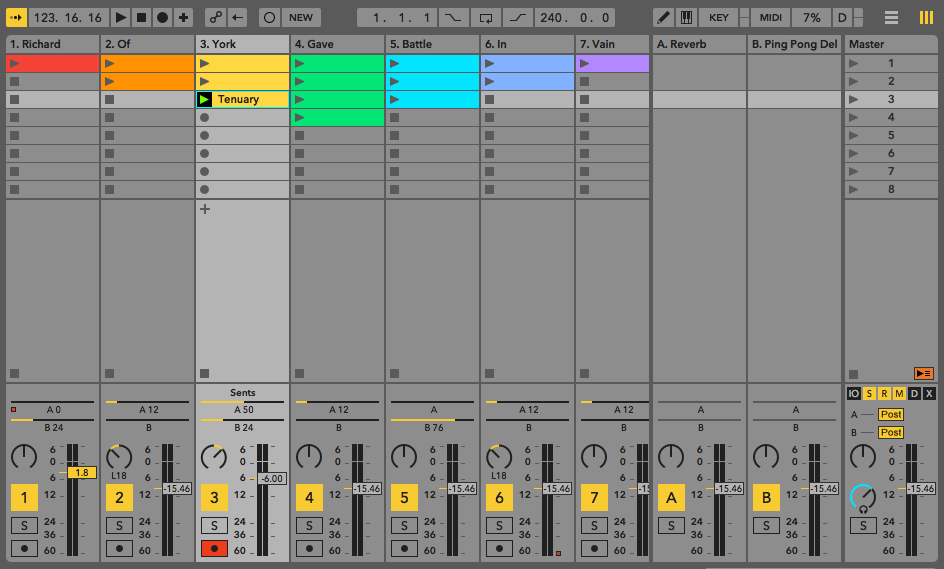
Task: Toggle the IO section visibility button
Action: coord(853,393)
